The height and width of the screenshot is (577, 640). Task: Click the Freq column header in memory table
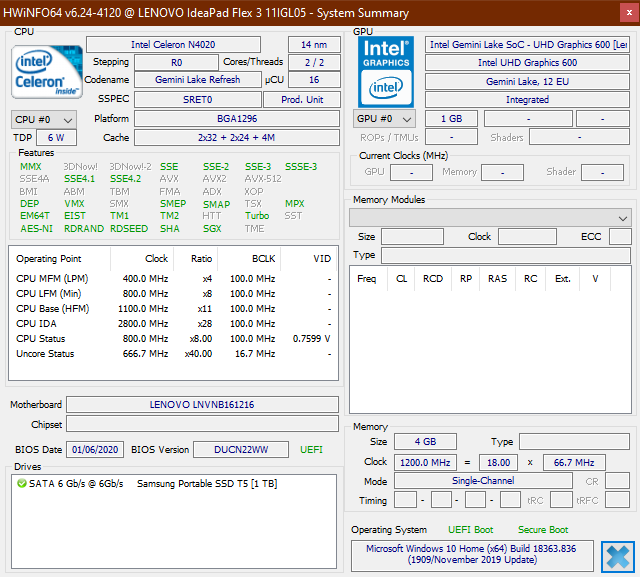coord(367,279)
